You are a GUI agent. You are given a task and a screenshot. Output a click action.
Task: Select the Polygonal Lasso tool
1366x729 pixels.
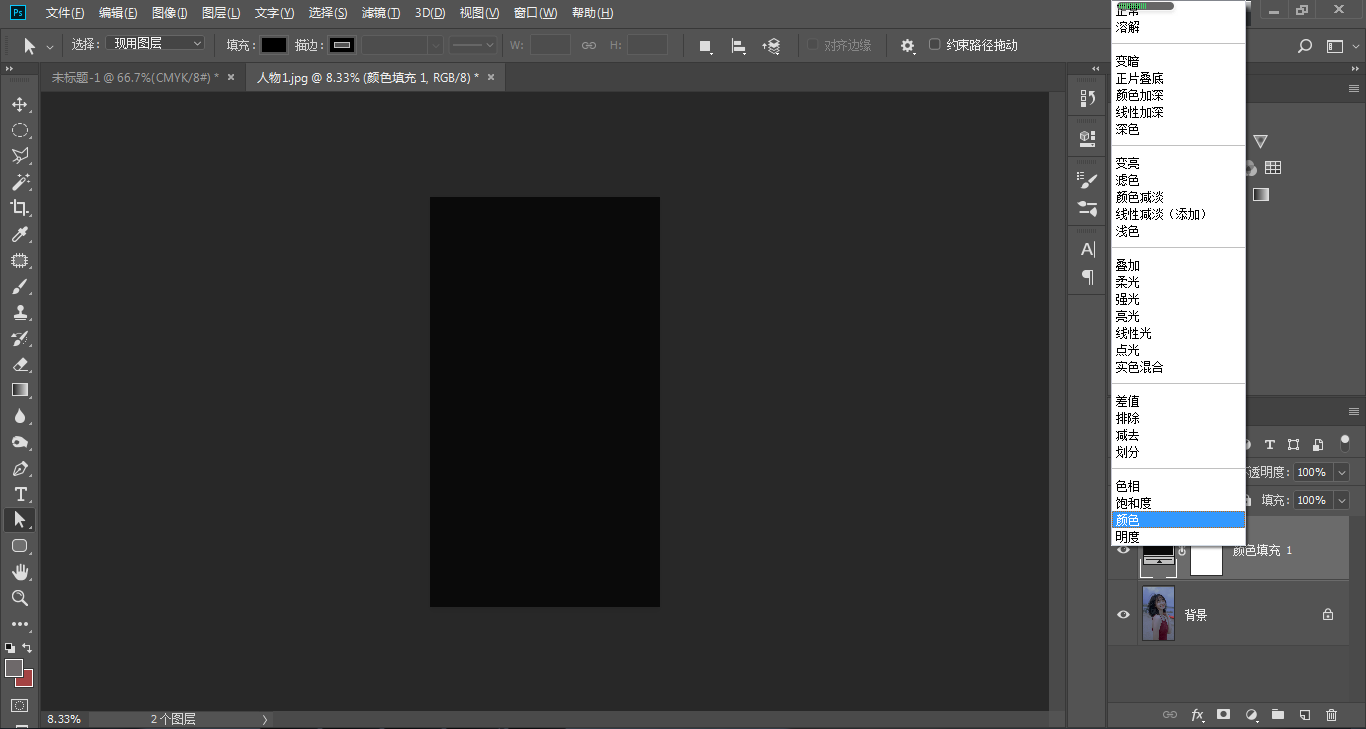(x=20, y=156)
